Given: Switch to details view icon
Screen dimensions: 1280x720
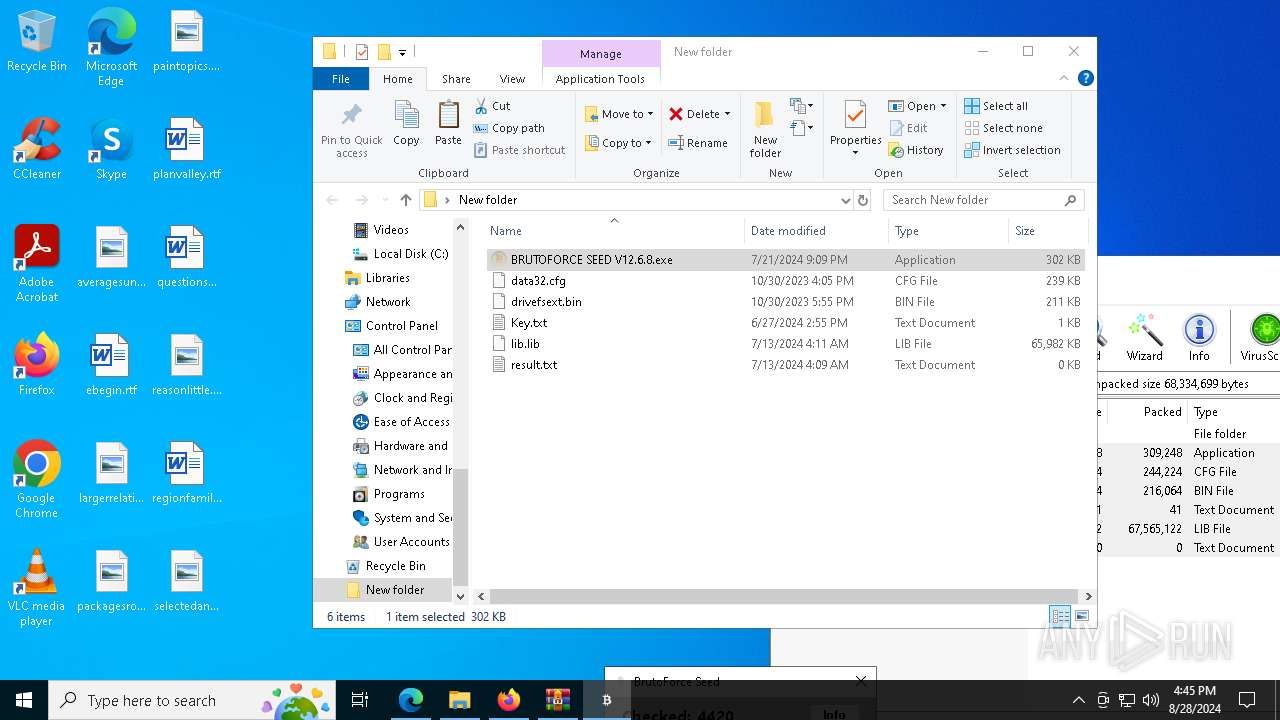Looking at the screenshot, I should pos(1060,617).
